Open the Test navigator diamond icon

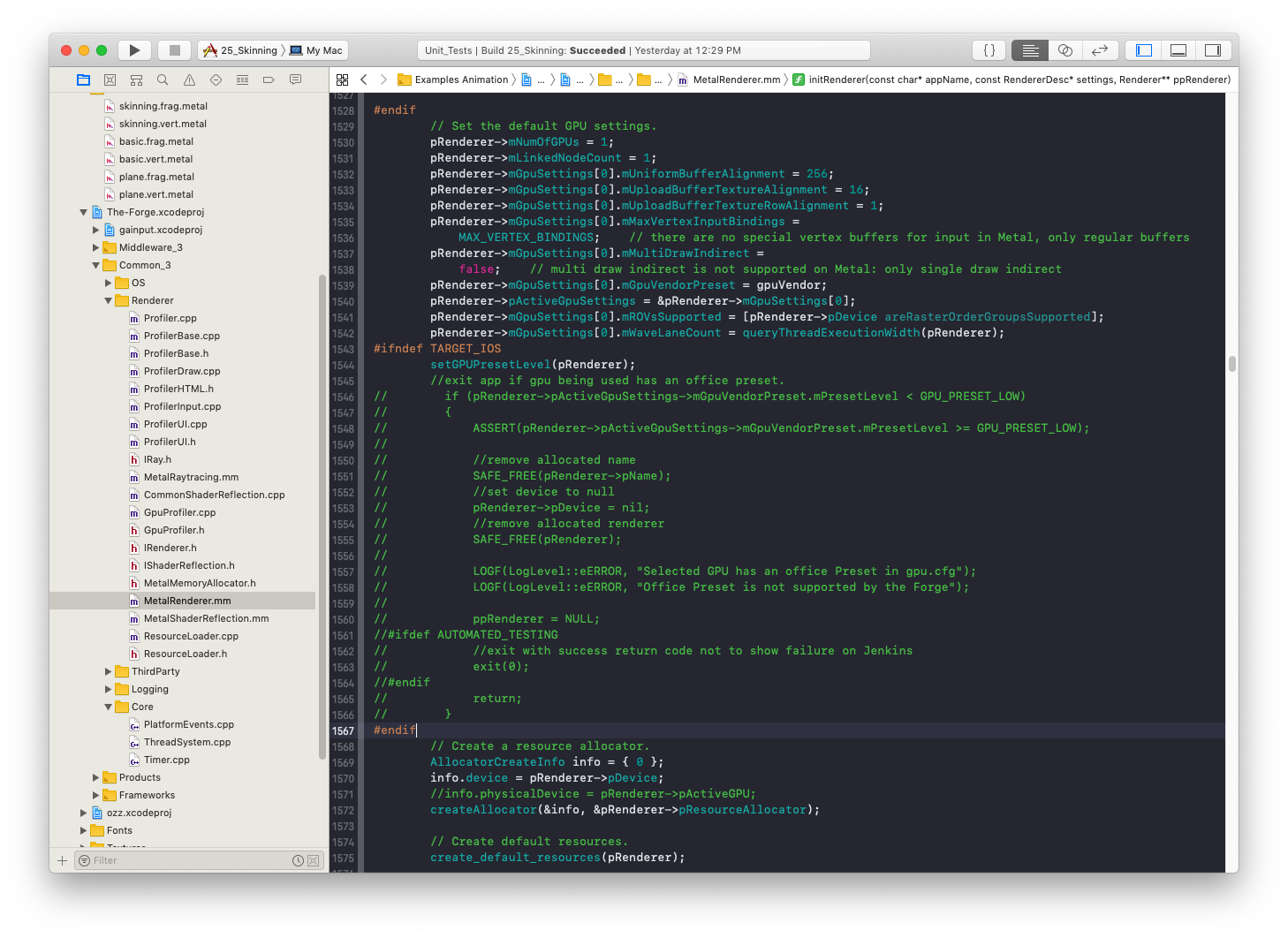tap(216, 79)
